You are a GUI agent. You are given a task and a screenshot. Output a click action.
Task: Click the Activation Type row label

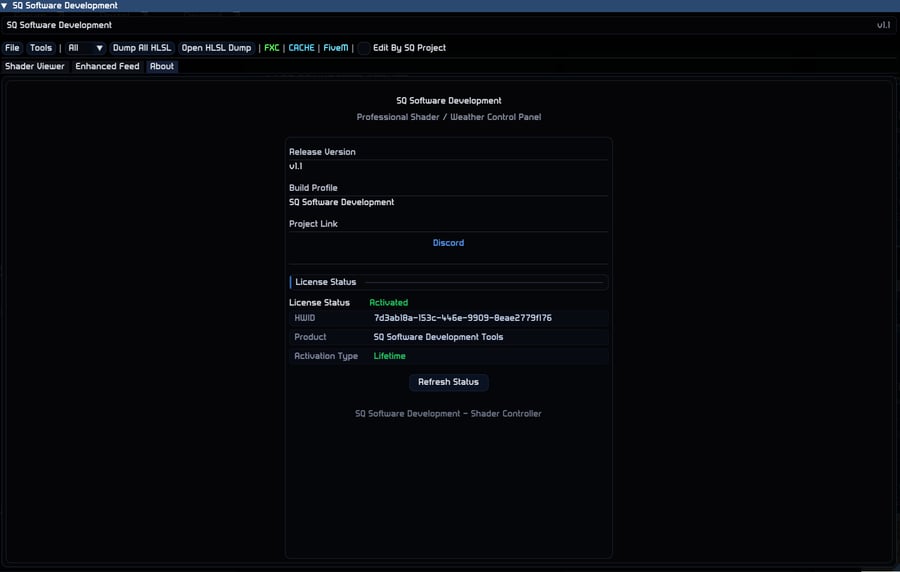326,356
